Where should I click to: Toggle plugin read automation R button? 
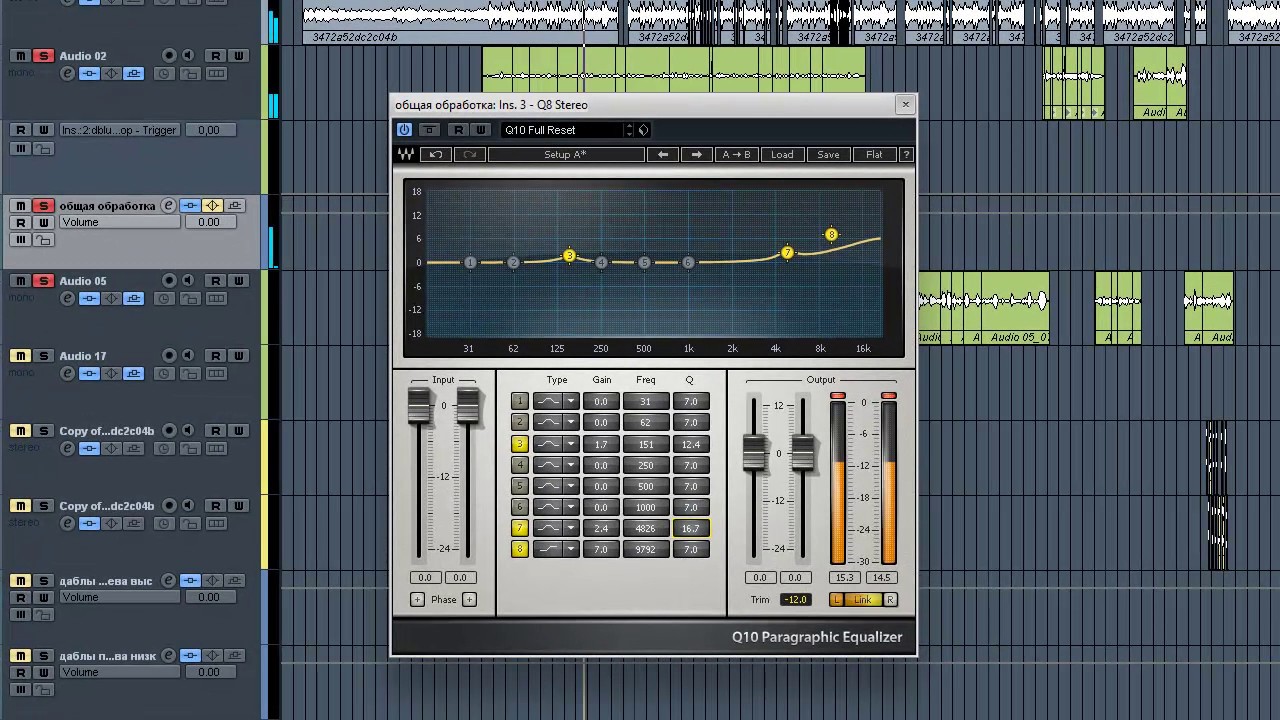[458, 130]
